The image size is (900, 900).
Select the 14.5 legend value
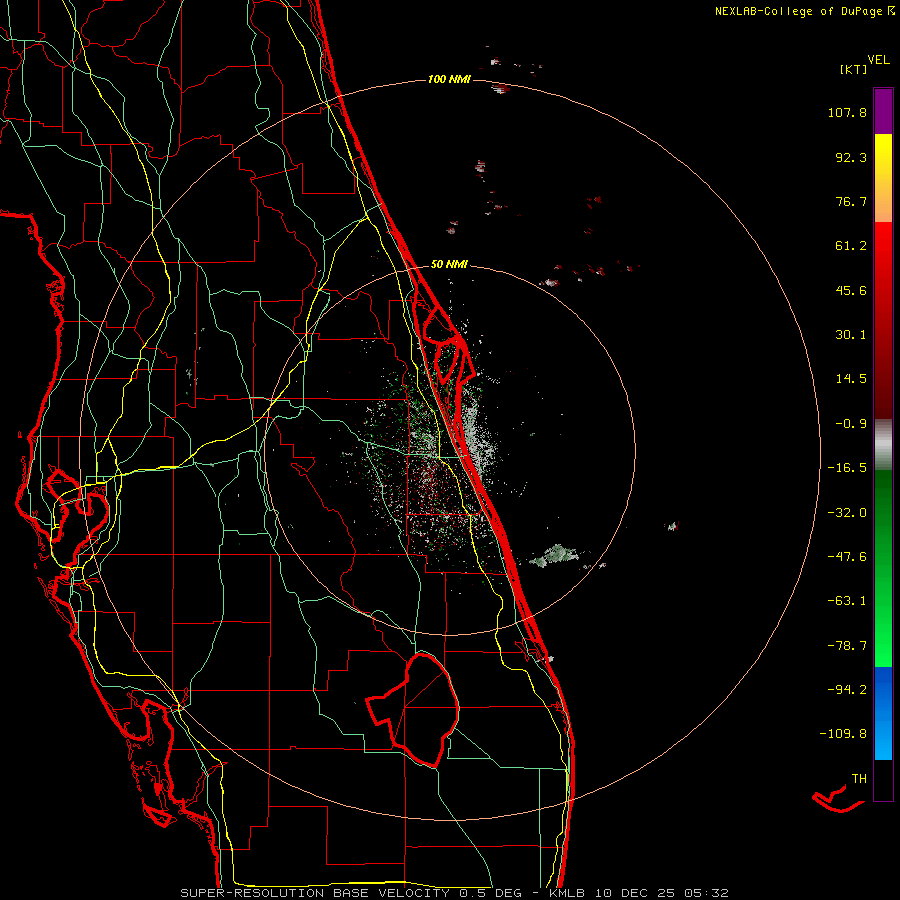click(851, 379)
